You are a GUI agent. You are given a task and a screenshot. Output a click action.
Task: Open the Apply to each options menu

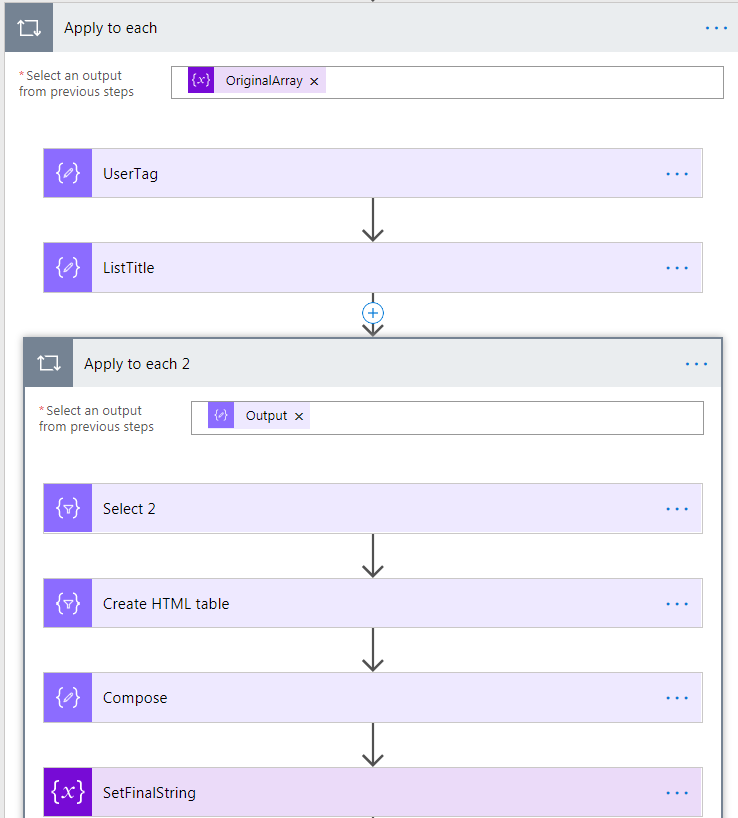[x=716, y=27]
